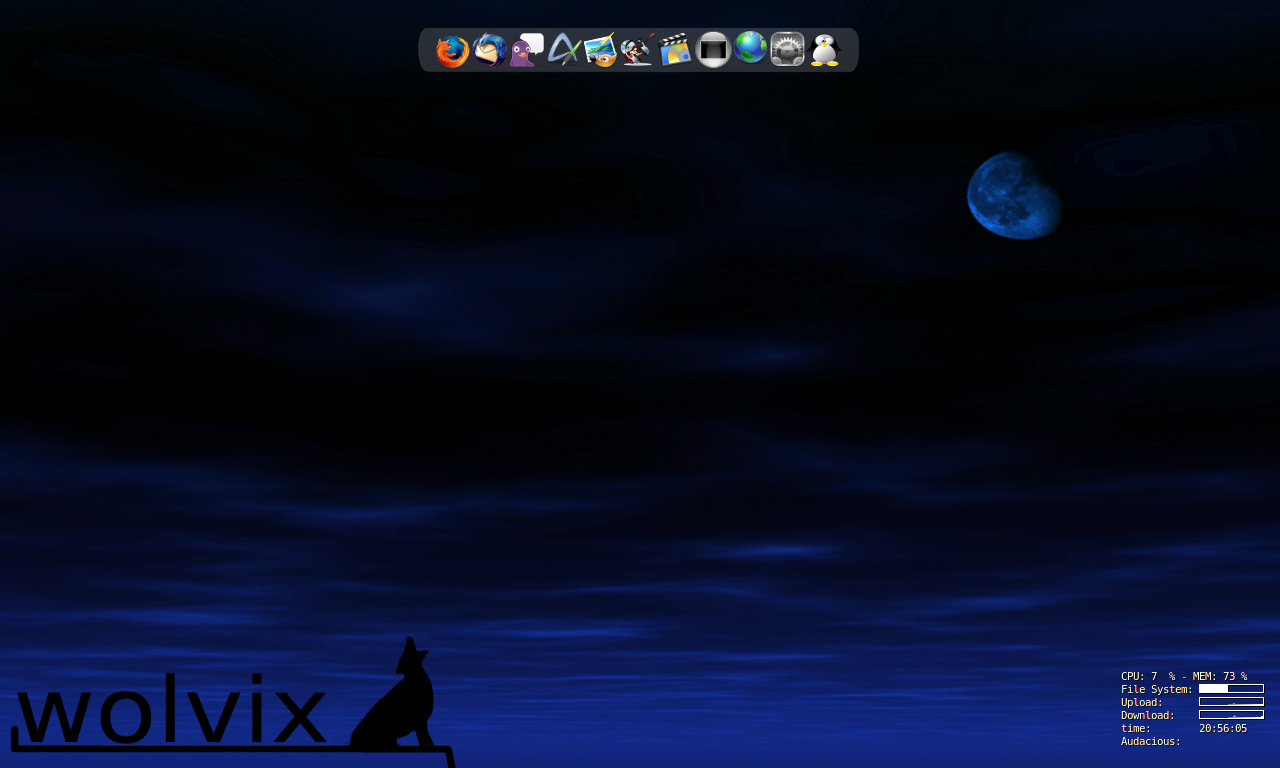The height and width of the screenshot is (768, 1280).
Task: Click the Tux penguin icon
Action: pos(825,50)
